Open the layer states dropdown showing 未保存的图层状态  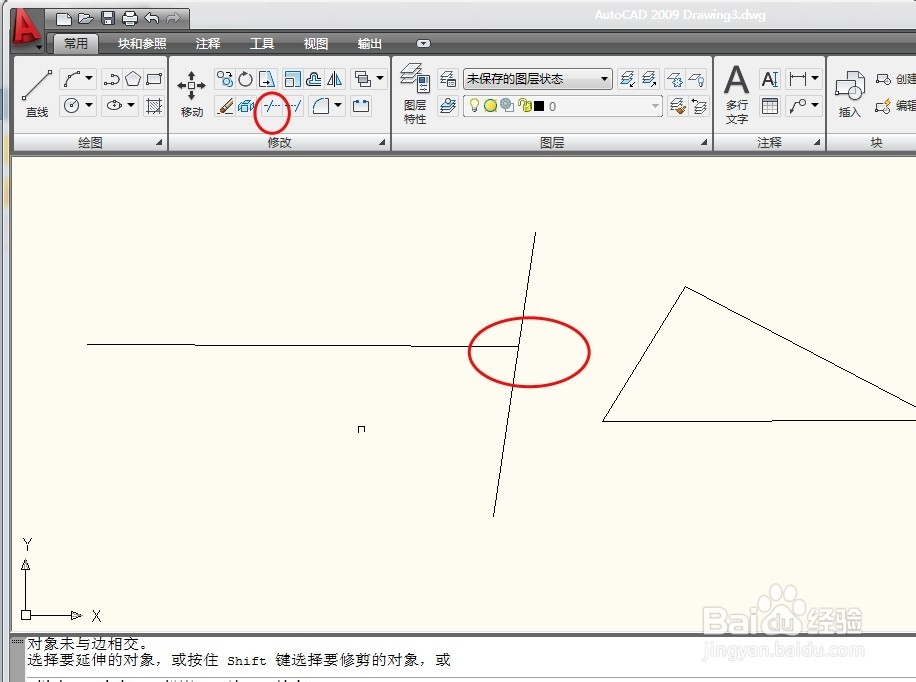pyautogui.click(x=605, y=78)
